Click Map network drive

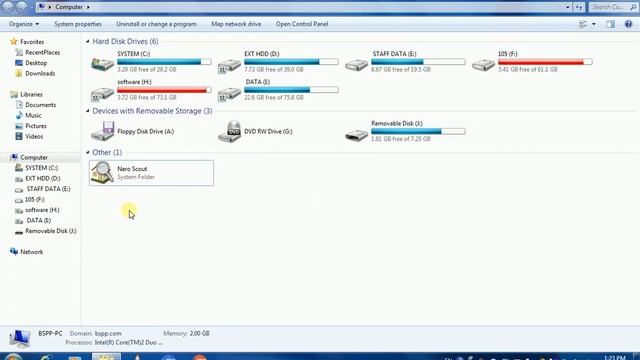click(236, 24)
